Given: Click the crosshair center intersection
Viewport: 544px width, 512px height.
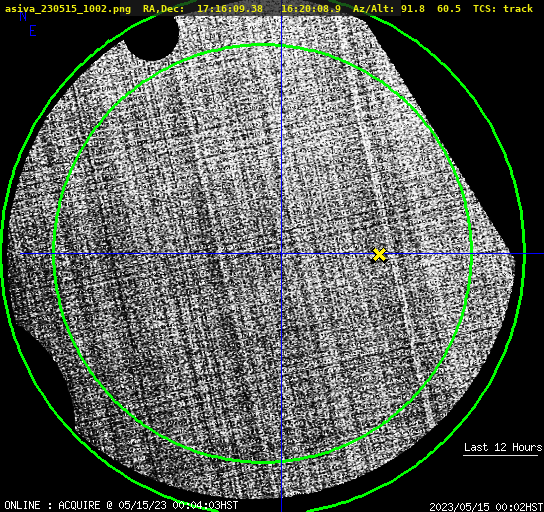Looking at the screenshot, I should coord(281,254).
